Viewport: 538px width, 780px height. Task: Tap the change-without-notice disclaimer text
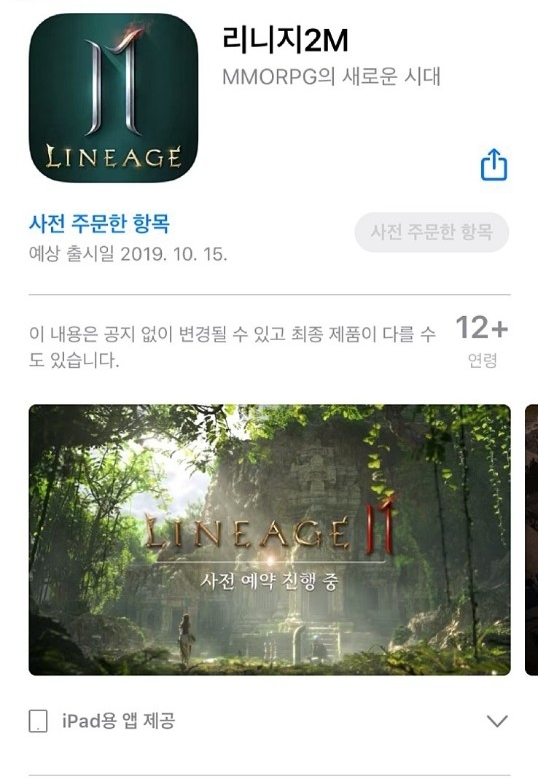point(232,347)
